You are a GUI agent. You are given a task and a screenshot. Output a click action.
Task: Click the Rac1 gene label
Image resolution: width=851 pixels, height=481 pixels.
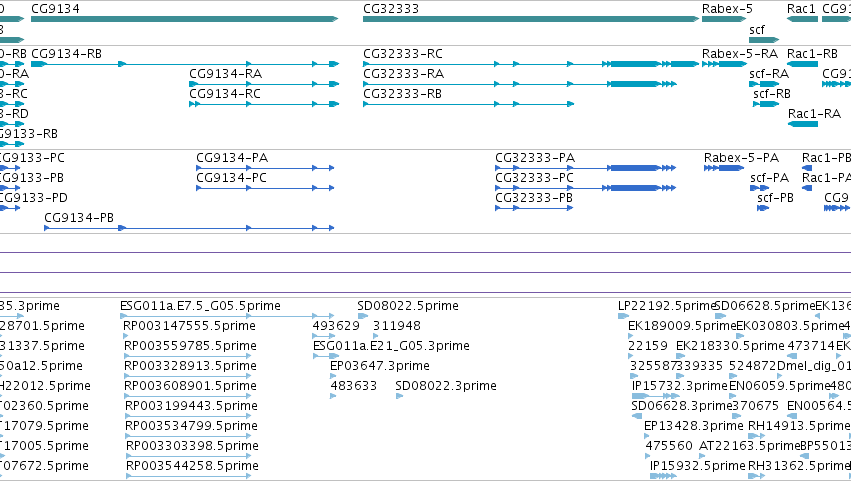[801, 9]
